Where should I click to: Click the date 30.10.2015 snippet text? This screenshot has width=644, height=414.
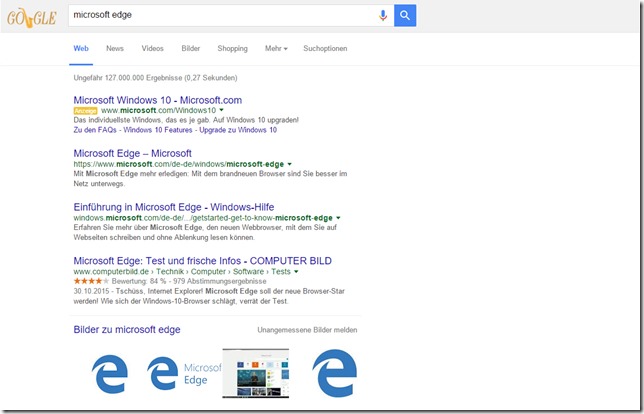209,296
